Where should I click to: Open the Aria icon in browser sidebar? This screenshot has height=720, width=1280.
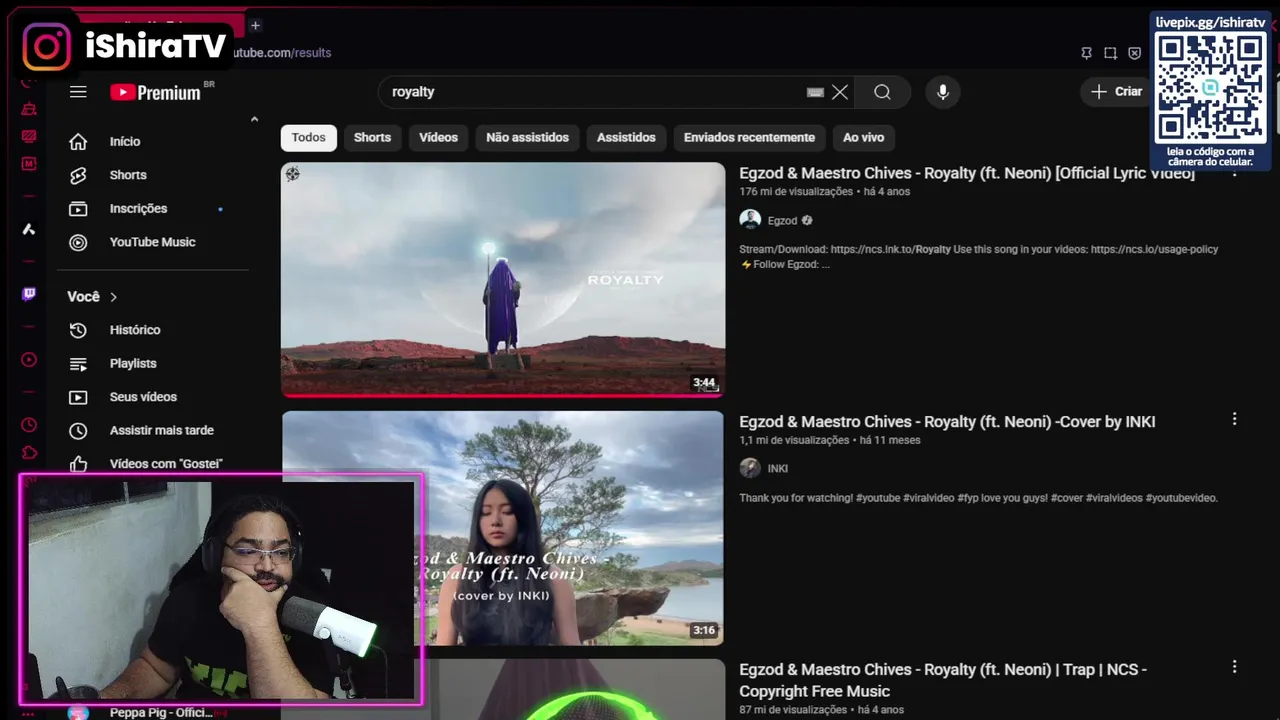pyautogui.click(x=29, y=229)
